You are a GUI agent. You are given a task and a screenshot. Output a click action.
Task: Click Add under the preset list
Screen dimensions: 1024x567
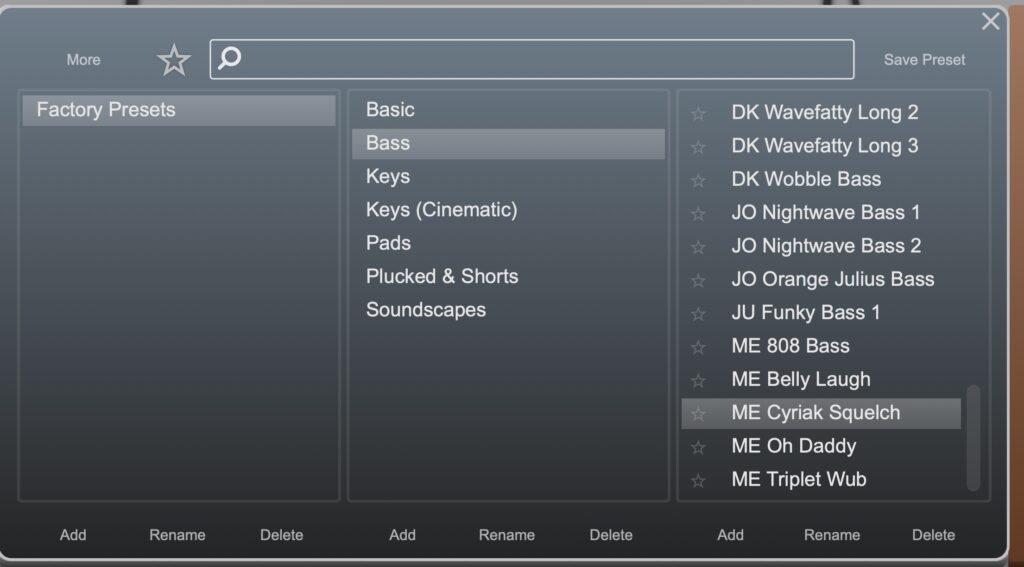[x=730, y=535]
